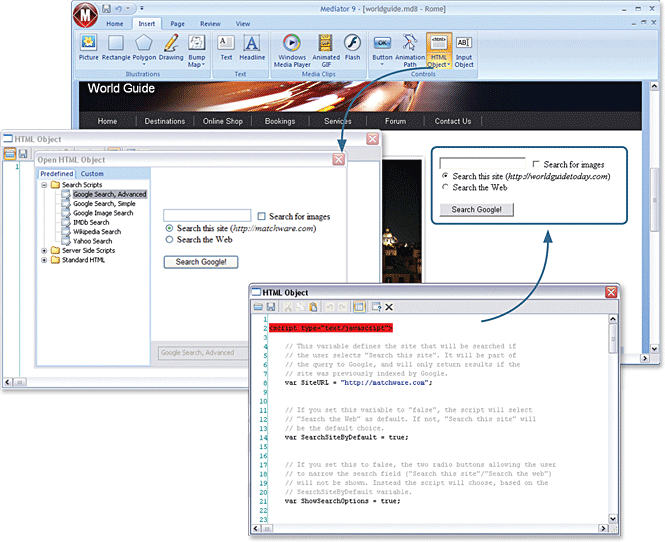This screenshot has width=665, height=542.
Task: Click Save icon in back HTML Object window
Action: 23,154
